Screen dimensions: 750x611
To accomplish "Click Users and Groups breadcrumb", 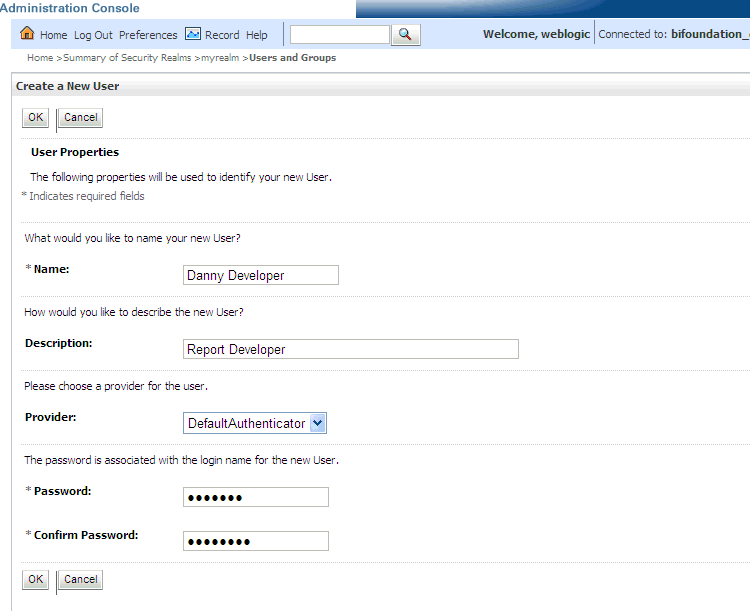I will click(x=293, y=58).
